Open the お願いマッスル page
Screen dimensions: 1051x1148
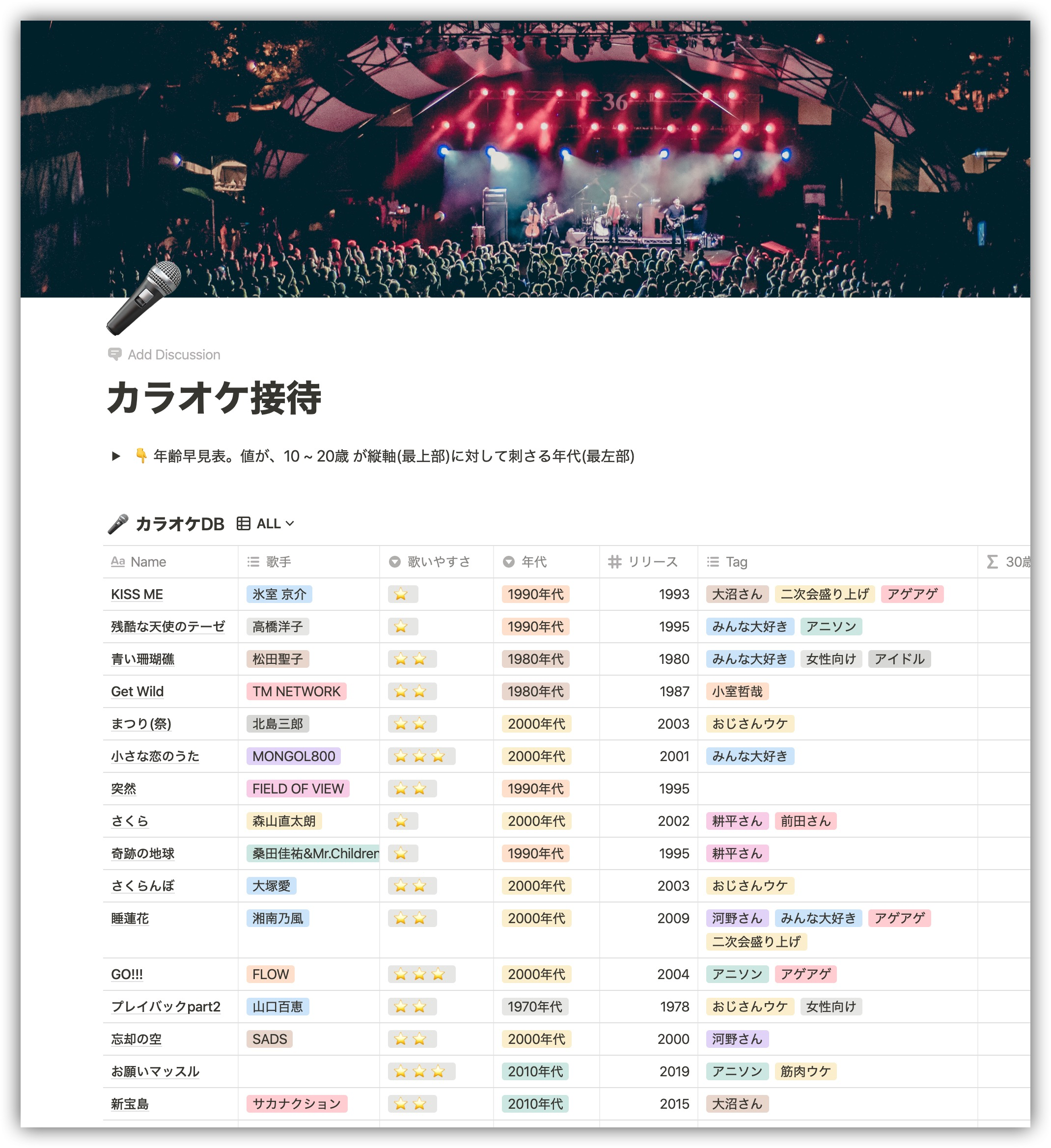[x=155, y=1072]
